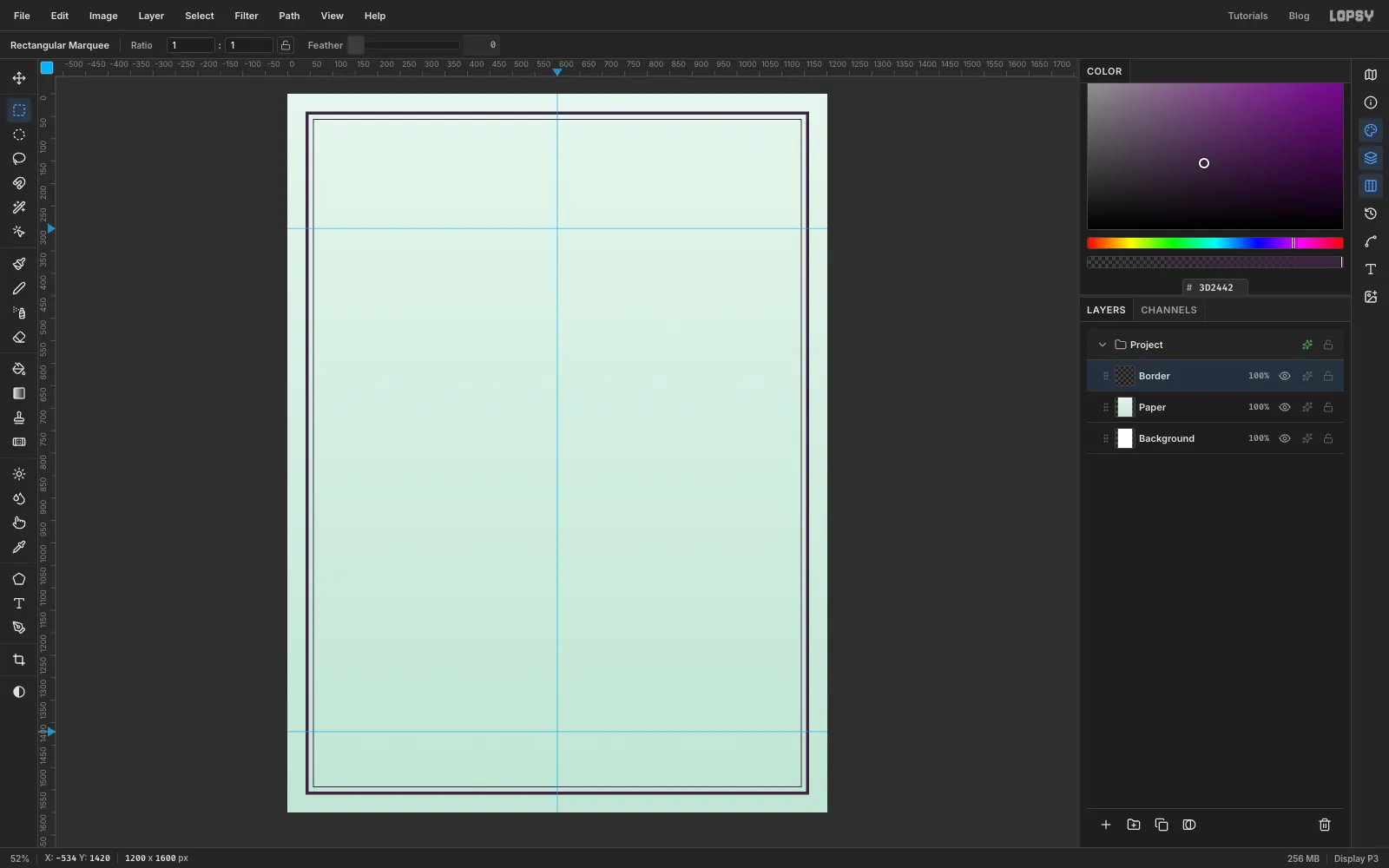Select the Text tool in left toolbar
This screenshot has height=868, width=1389.
19,603
